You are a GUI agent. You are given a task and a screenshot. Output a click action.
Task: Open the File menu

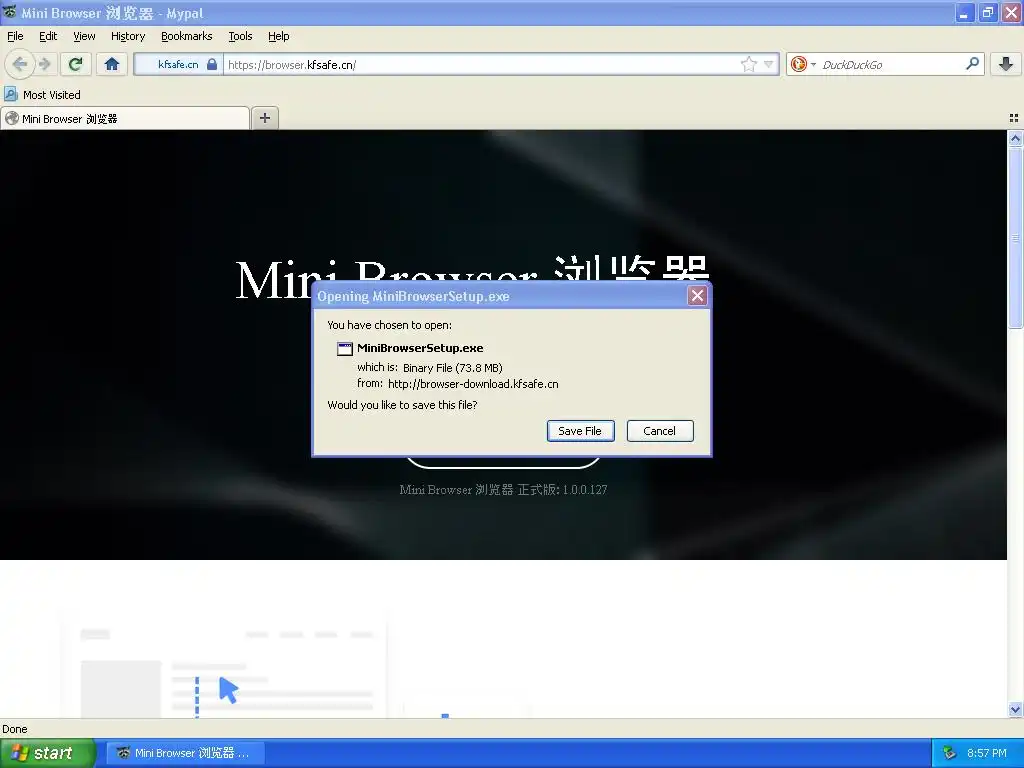[x=15, y=36]
